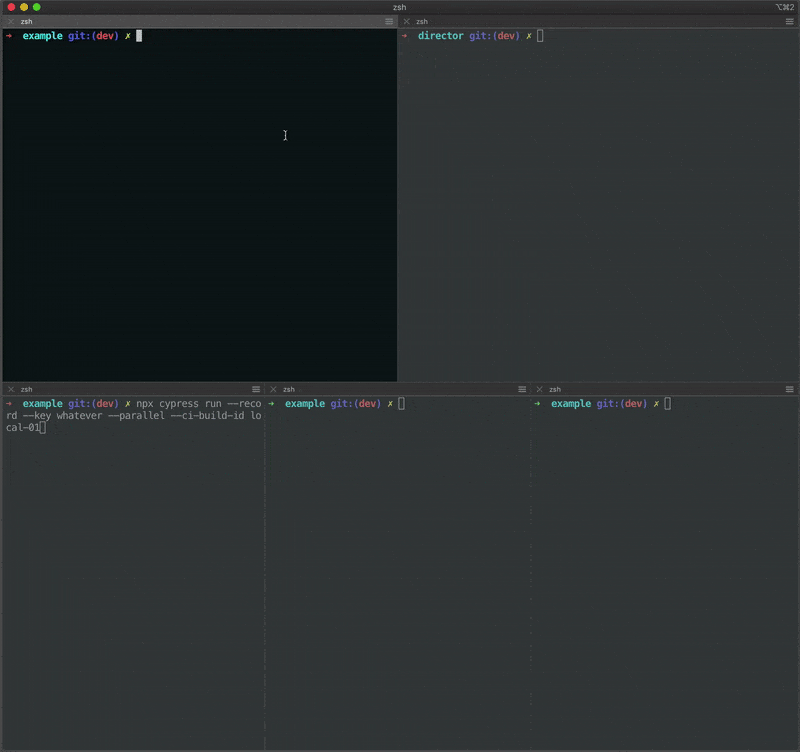Select the bottom-left pane zsh title
This screenshot has height=752, width=800.
tap(27, 389)
